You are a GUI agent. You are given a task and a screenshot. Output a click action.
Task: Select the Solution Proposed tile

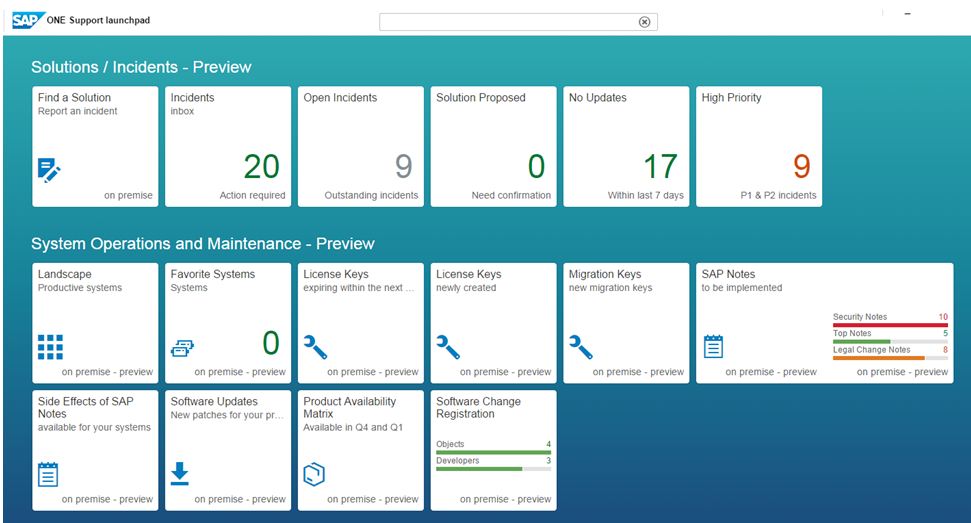click(x=493, y=146)
